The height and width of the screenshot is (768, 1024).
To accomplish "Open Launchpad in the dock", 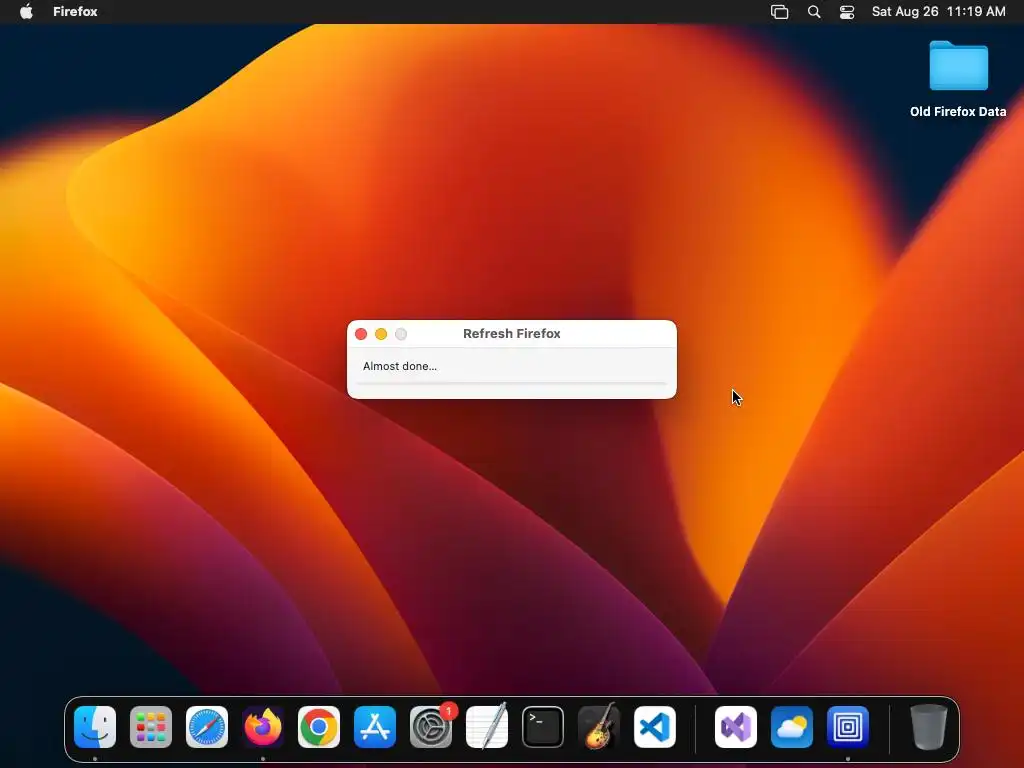I will [151, 727].
